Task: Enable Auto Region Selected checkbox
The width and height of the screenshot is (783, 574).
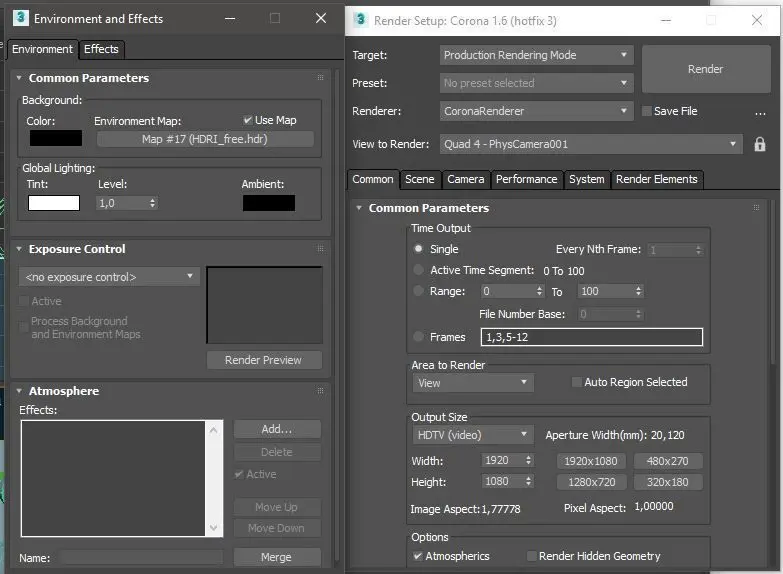Action: (576, 382)
